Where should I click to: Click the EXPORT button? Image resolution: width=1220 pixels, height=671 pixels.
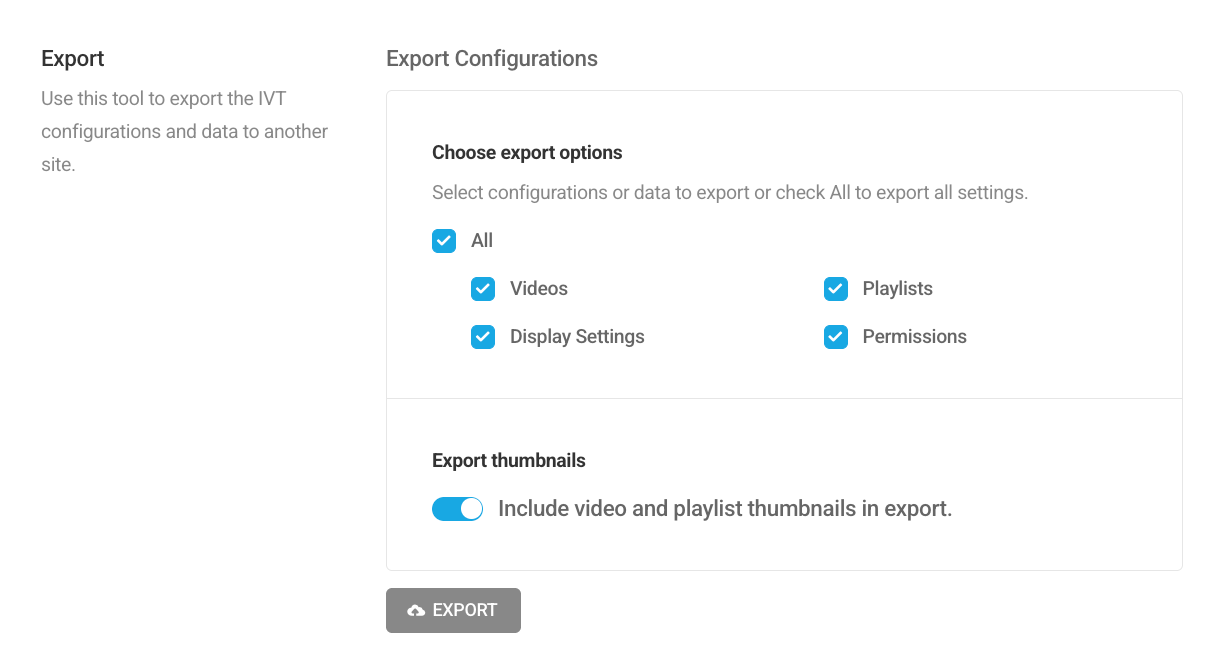[x=453, y=610]
